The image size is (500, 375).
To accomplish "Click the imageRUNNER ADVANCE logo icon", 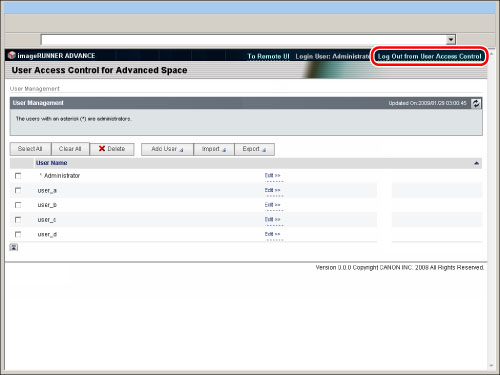I will coord(12,55).
